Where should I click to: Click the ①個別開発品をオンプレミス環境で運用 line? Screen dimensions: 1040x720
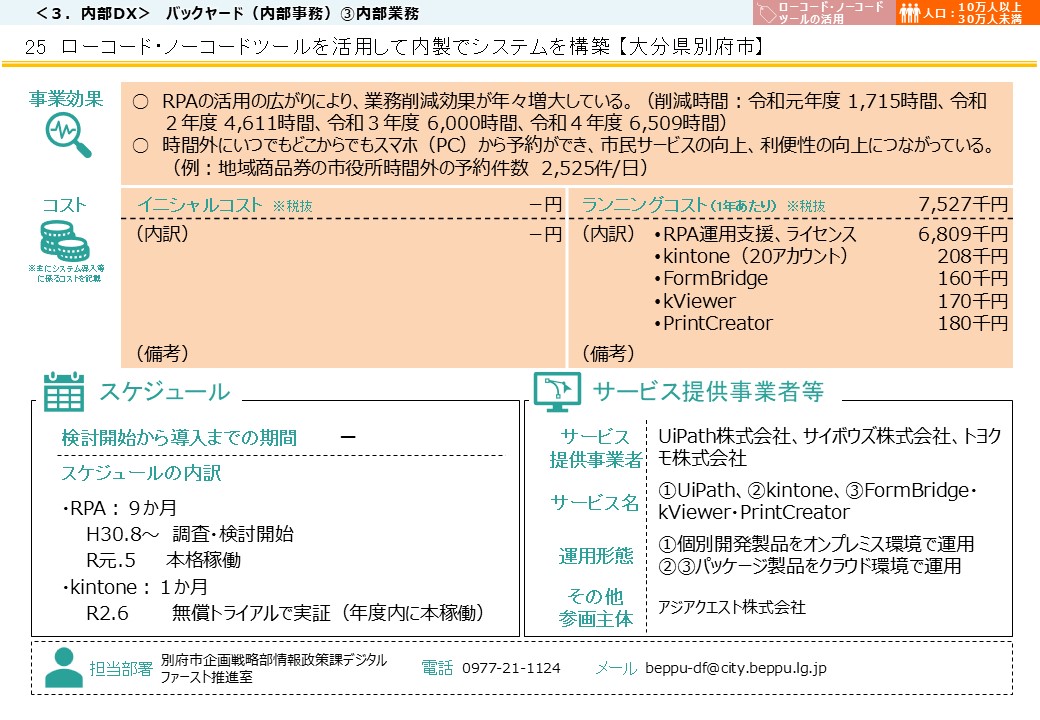[x=816, y=544]
